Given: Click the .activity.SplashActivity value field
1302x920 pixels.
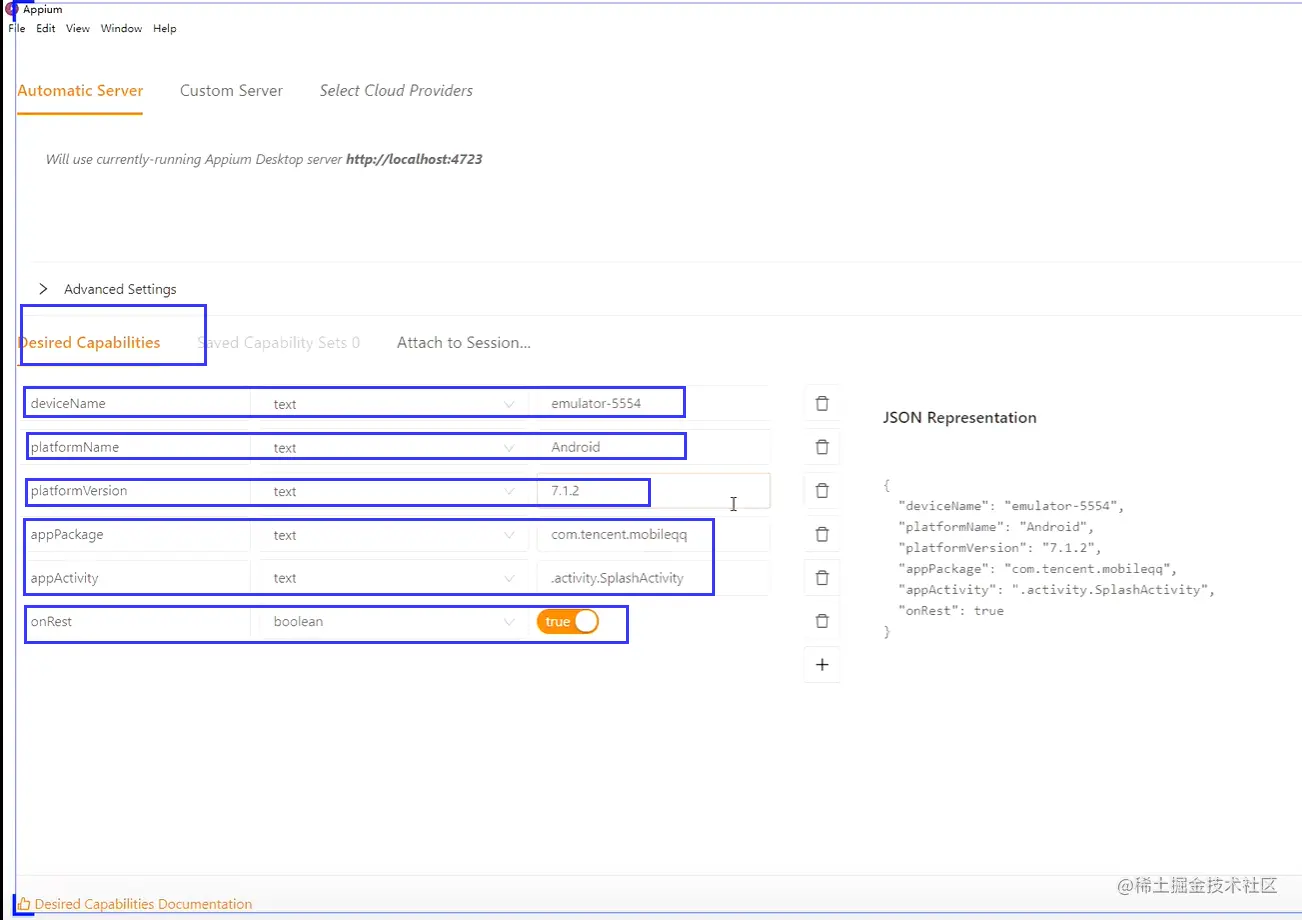Looking at the screenshot, I should [x=653, y=578].
